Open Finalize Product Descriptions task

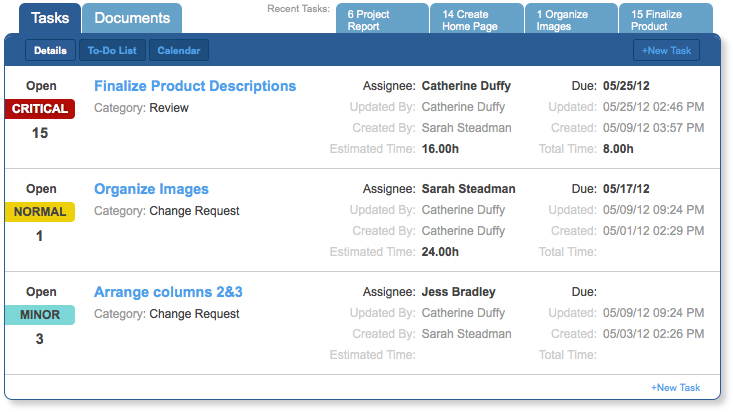pos(195,86)
